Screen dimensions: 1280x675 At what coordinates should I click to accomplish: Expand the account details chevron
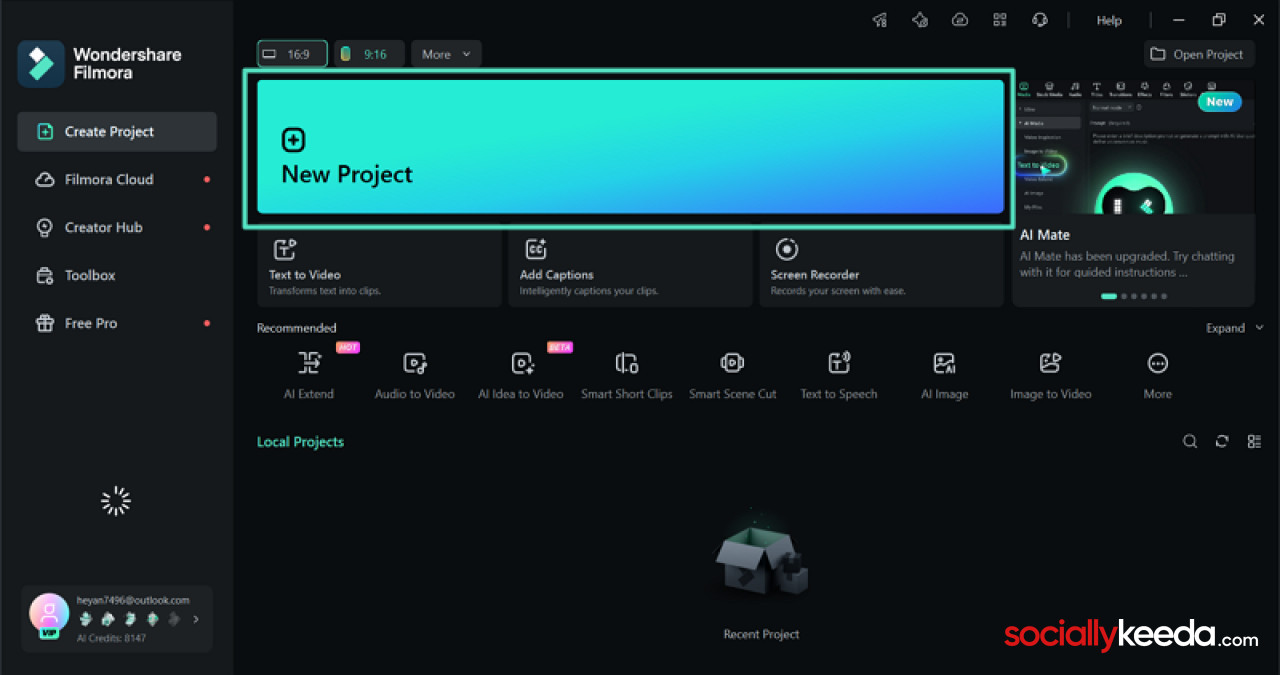click(x=196, y=619)
